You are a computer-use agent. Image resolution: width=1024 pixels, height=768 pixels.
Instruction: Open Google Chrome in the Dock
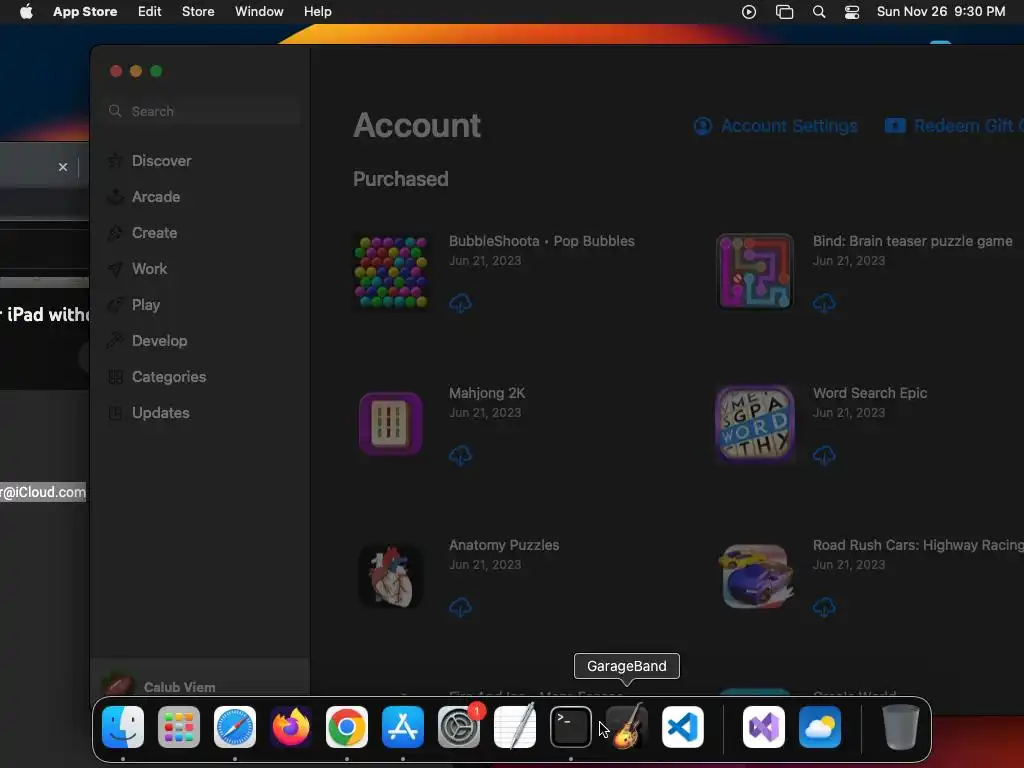[x=347, y=727]
